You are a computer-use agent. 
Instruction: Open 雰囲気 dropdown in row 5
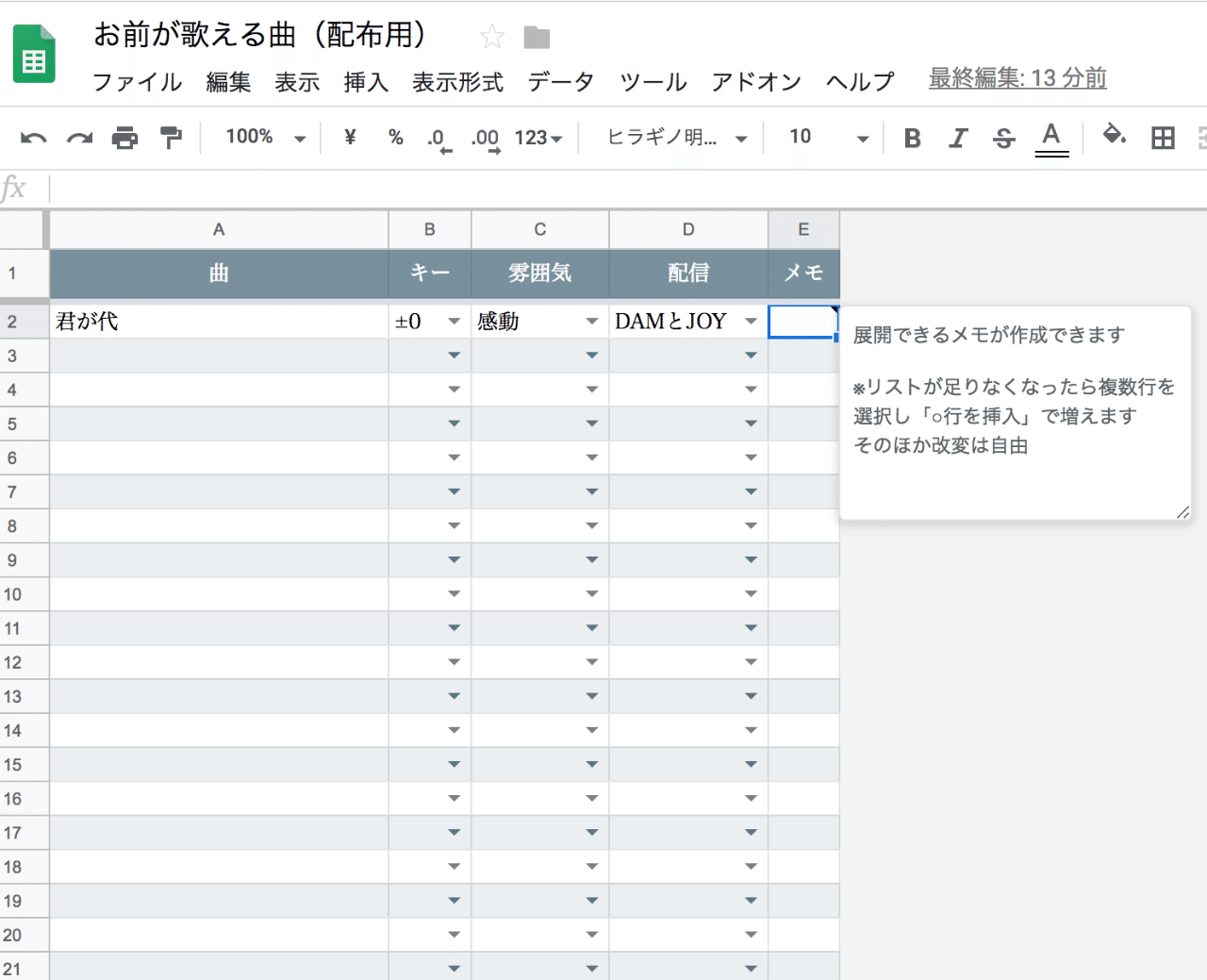point(592,424)
